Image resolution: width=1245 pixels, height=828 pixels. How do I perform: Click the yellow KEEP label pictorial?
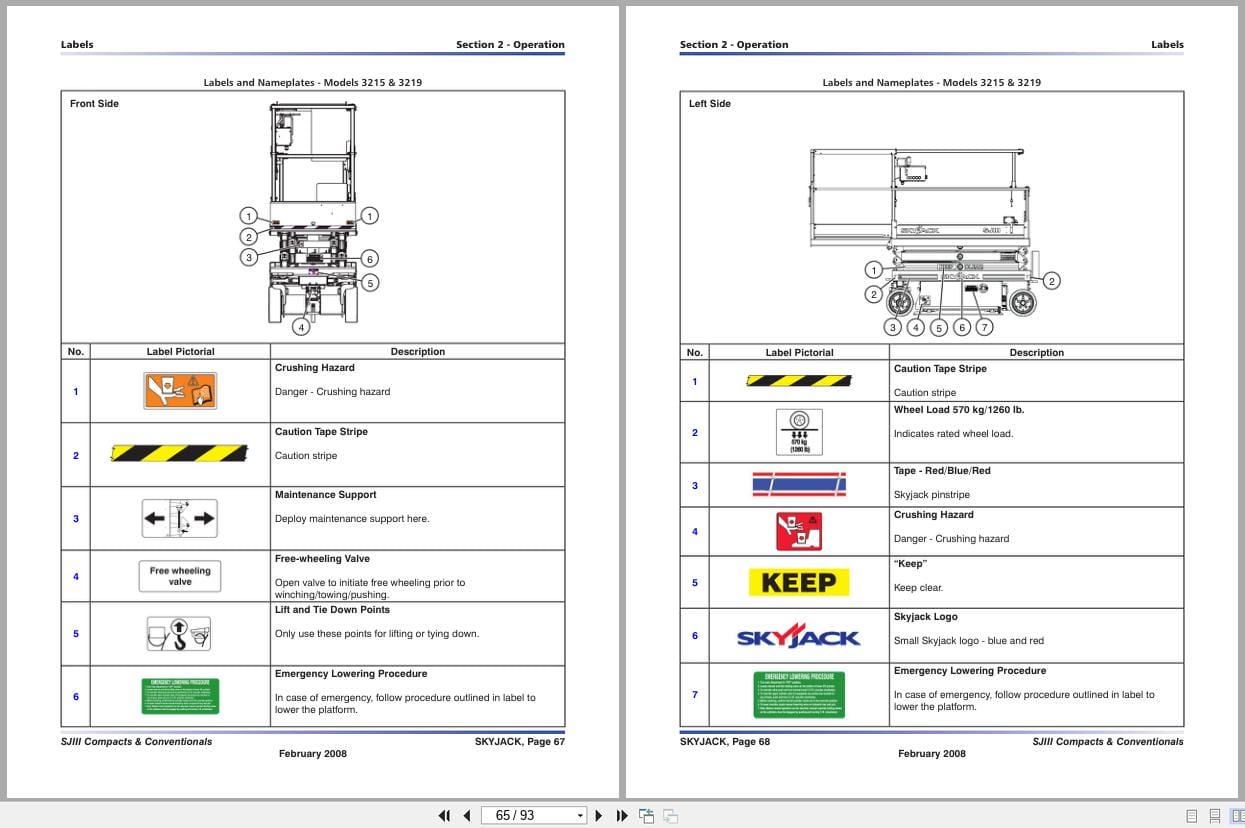[x=798, y=581]
